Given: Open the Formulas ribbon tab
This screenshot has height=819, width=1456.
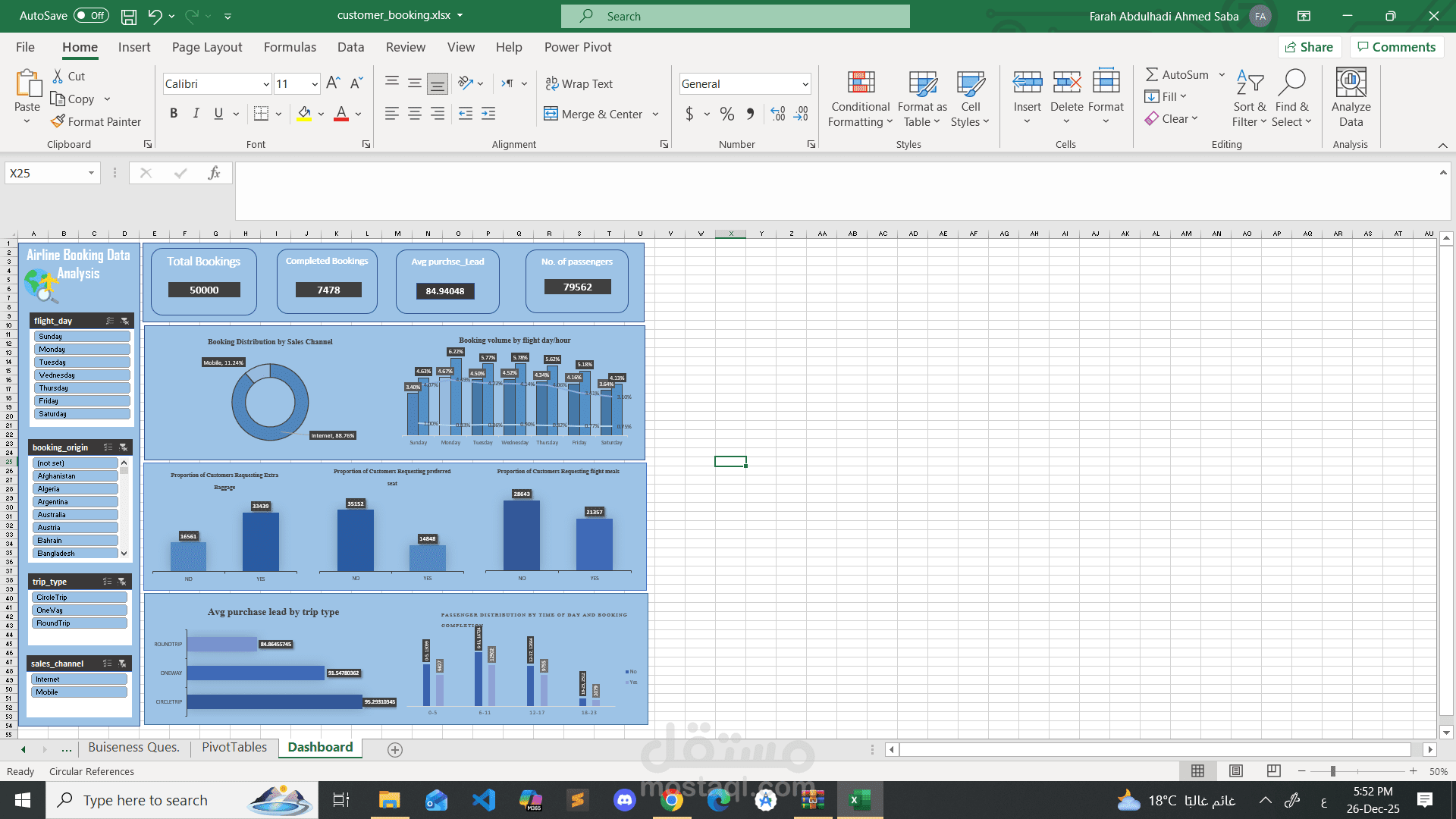Looking at the screenshot, I should tap(290, 47).
